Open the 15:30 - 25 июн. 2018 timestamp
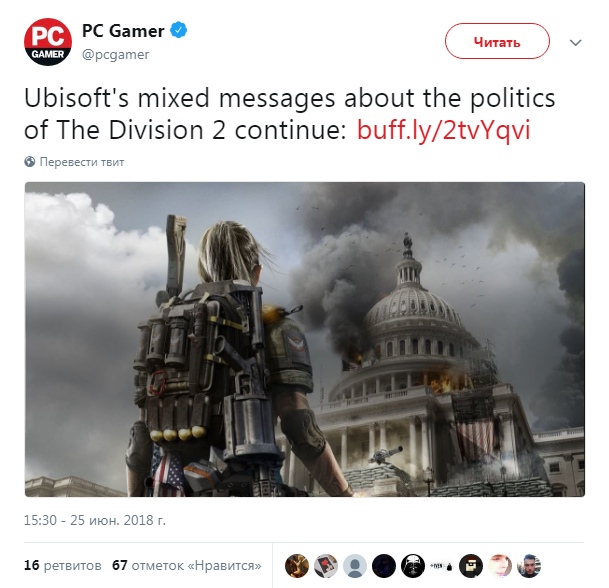This screenshot has width=609, height=588. [95, 520]
